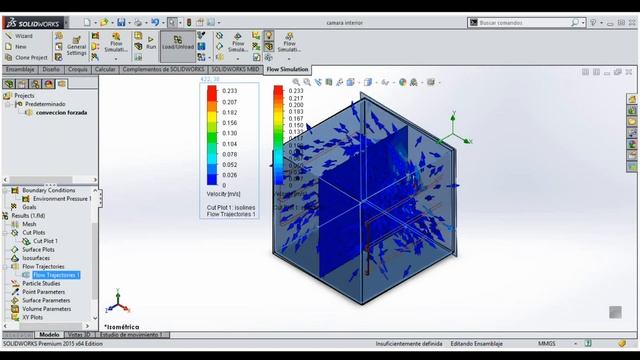Select Environment Pressure 1 item

(x=62, y=199)
